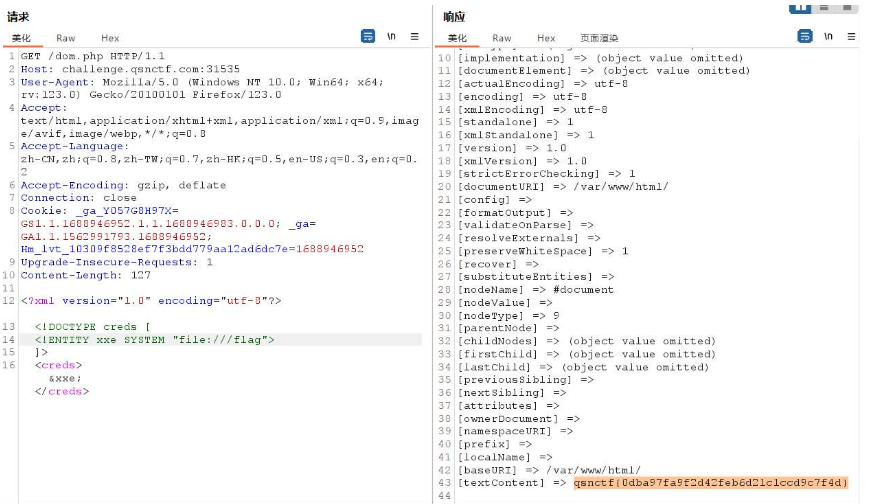The height and width of the screenshot is (504, 880).
Task: Click the Host header line in request
Action: (130, 69)
